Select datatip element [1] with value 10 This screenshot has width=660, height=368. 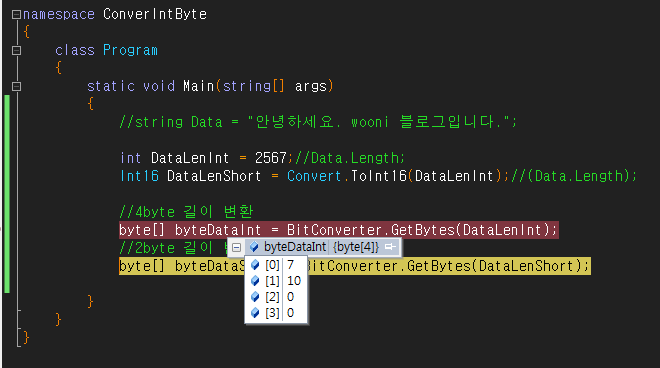[x=276, y=281]
